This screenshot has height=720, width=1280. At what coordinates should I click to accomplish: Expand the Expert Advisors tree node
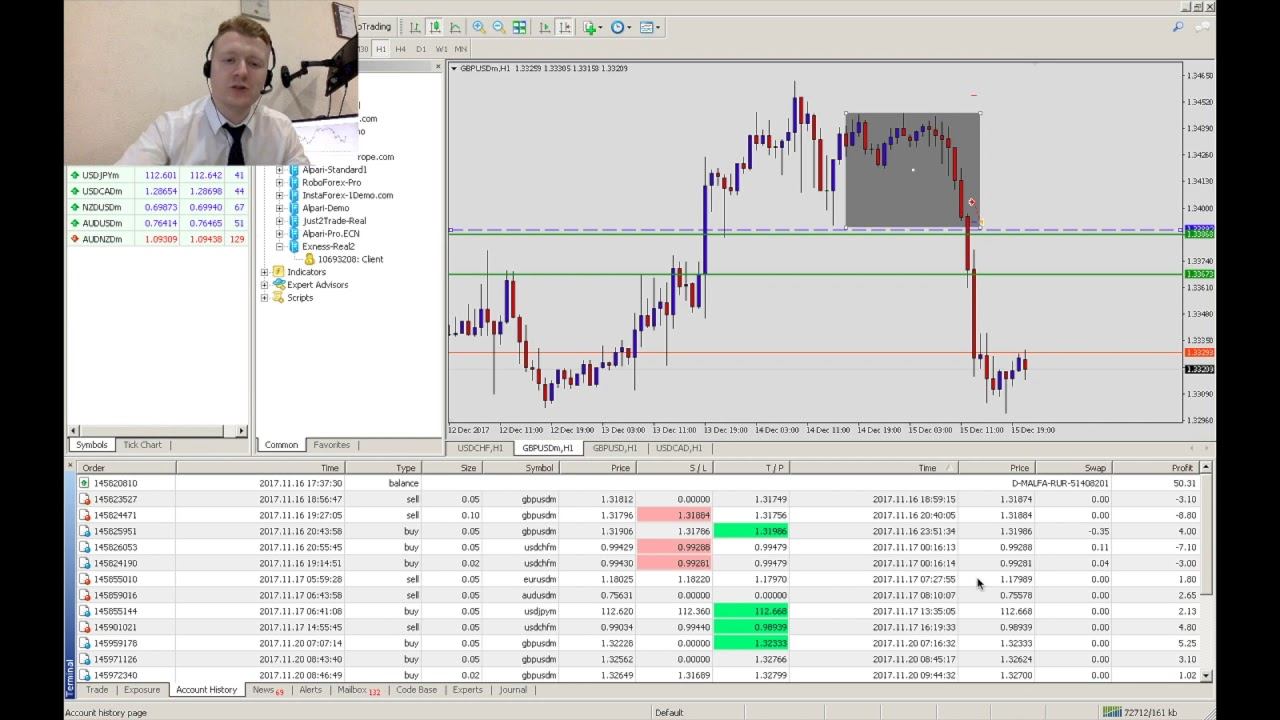coord(265,285)
